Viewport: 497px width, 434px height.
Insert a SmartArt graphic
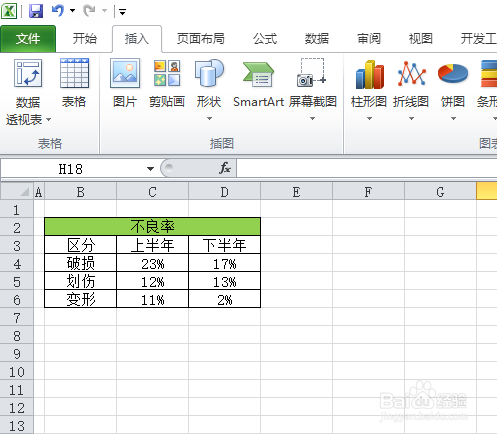tap(258, 83)
